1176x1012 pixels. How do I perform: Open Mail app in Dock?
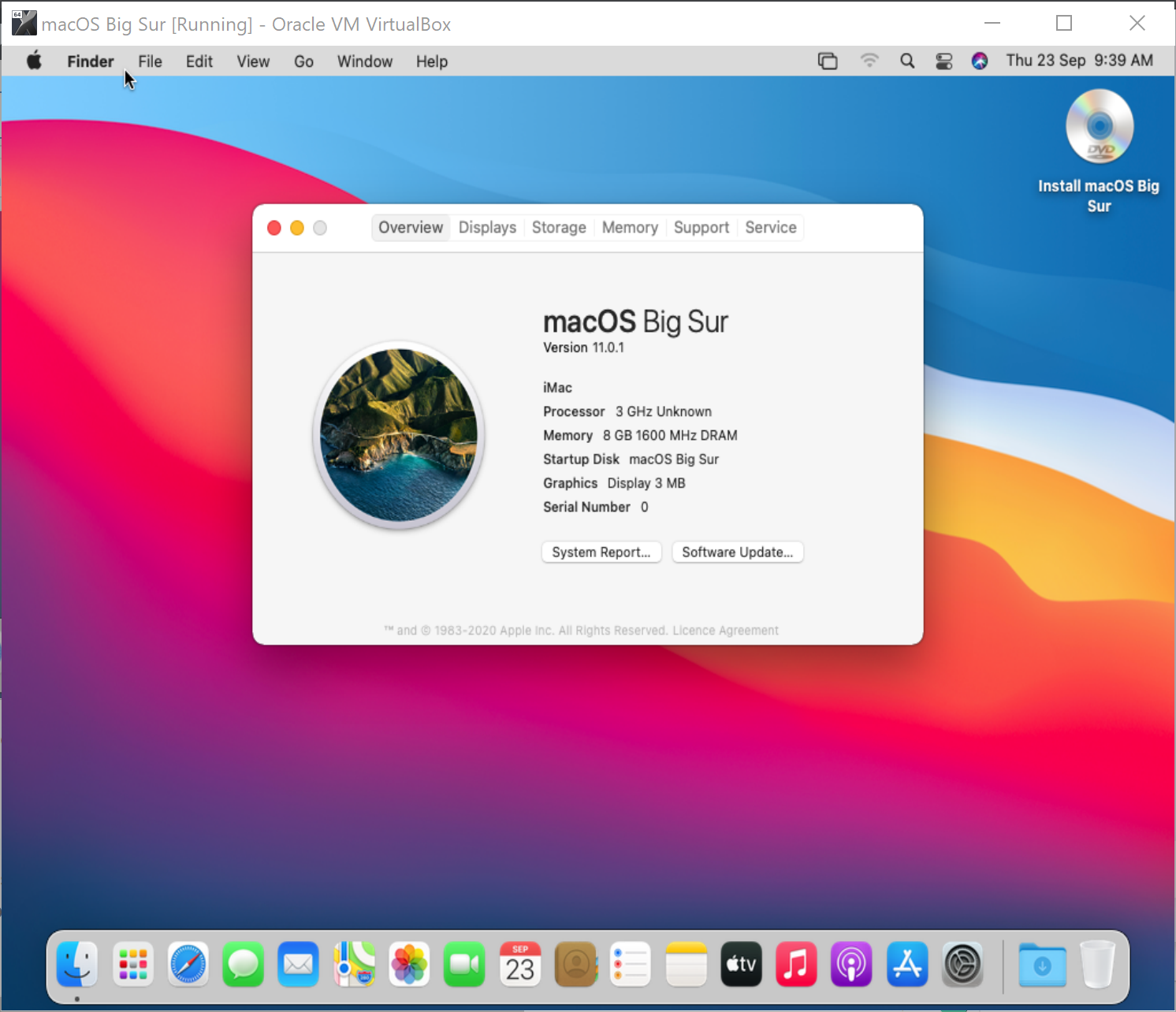[x=299, y=963]
